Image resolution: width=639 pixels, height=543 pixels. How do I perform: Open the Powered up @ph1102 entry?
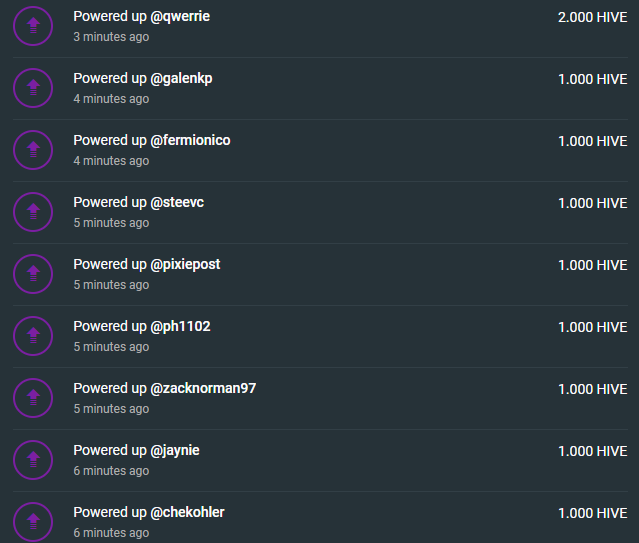point(142,327)
